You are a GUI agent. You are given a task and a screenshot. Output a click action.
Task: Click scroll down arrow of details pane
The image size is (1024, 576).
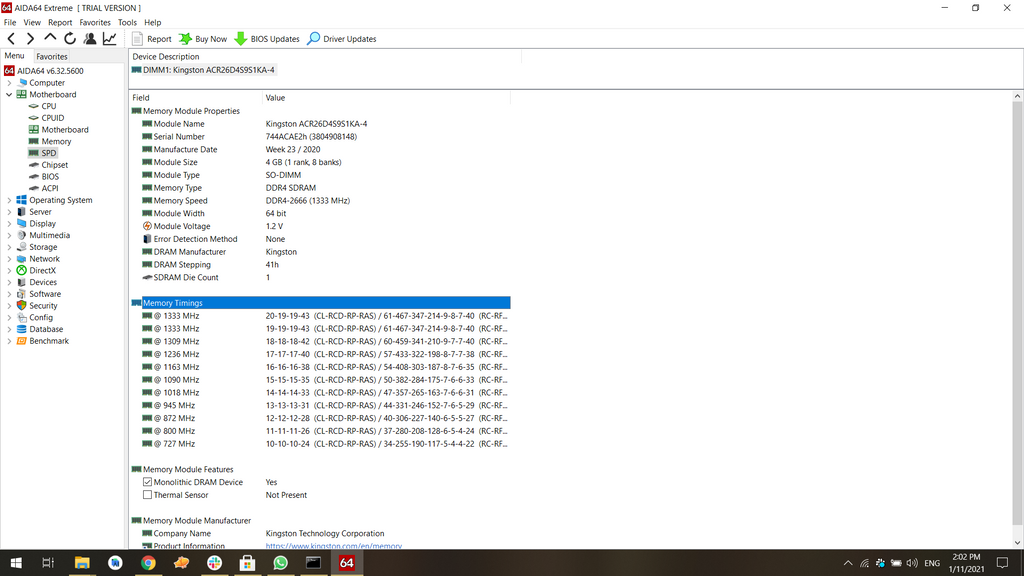tap(1017, 543)
